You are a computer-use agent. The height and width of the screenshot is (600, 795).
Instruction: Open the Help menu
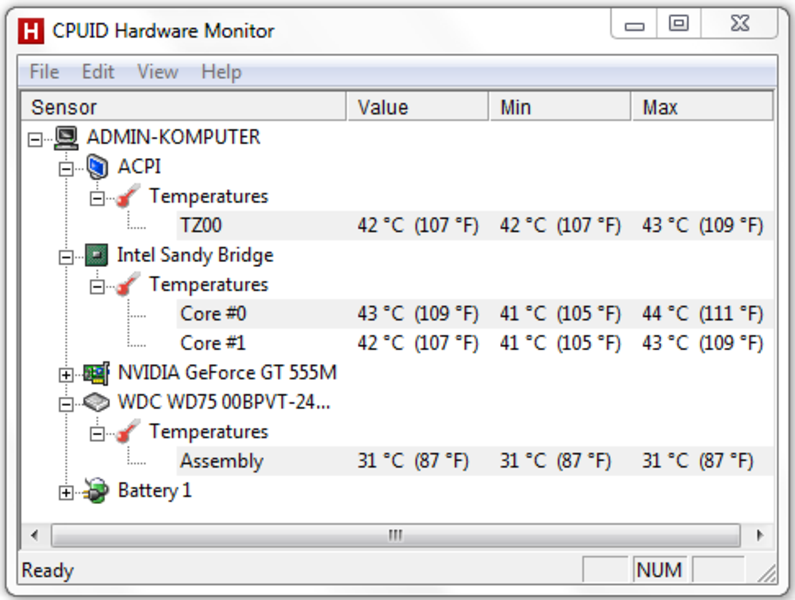pos(221,72)
